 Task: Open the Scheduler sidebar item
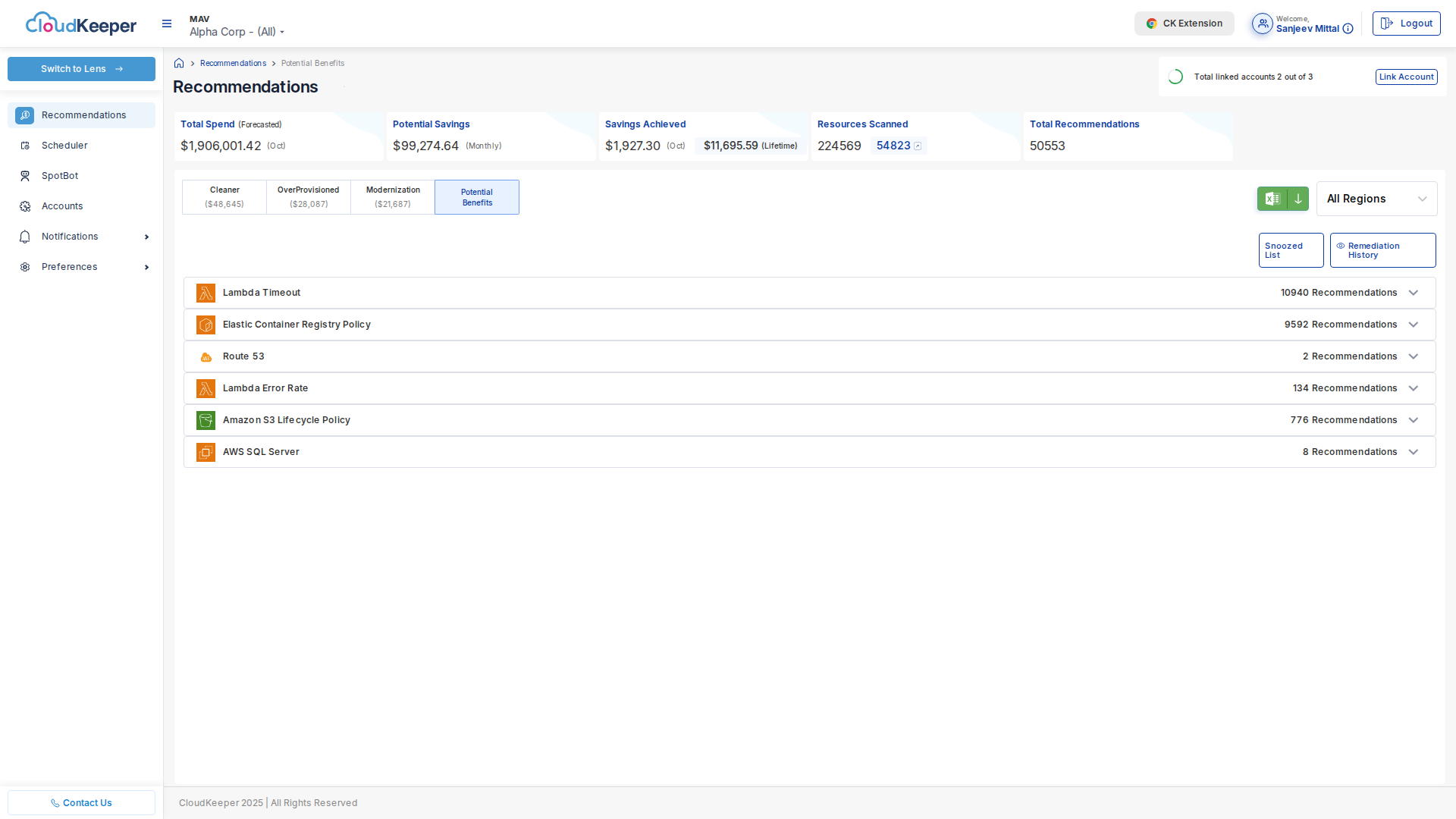point(64,146)
